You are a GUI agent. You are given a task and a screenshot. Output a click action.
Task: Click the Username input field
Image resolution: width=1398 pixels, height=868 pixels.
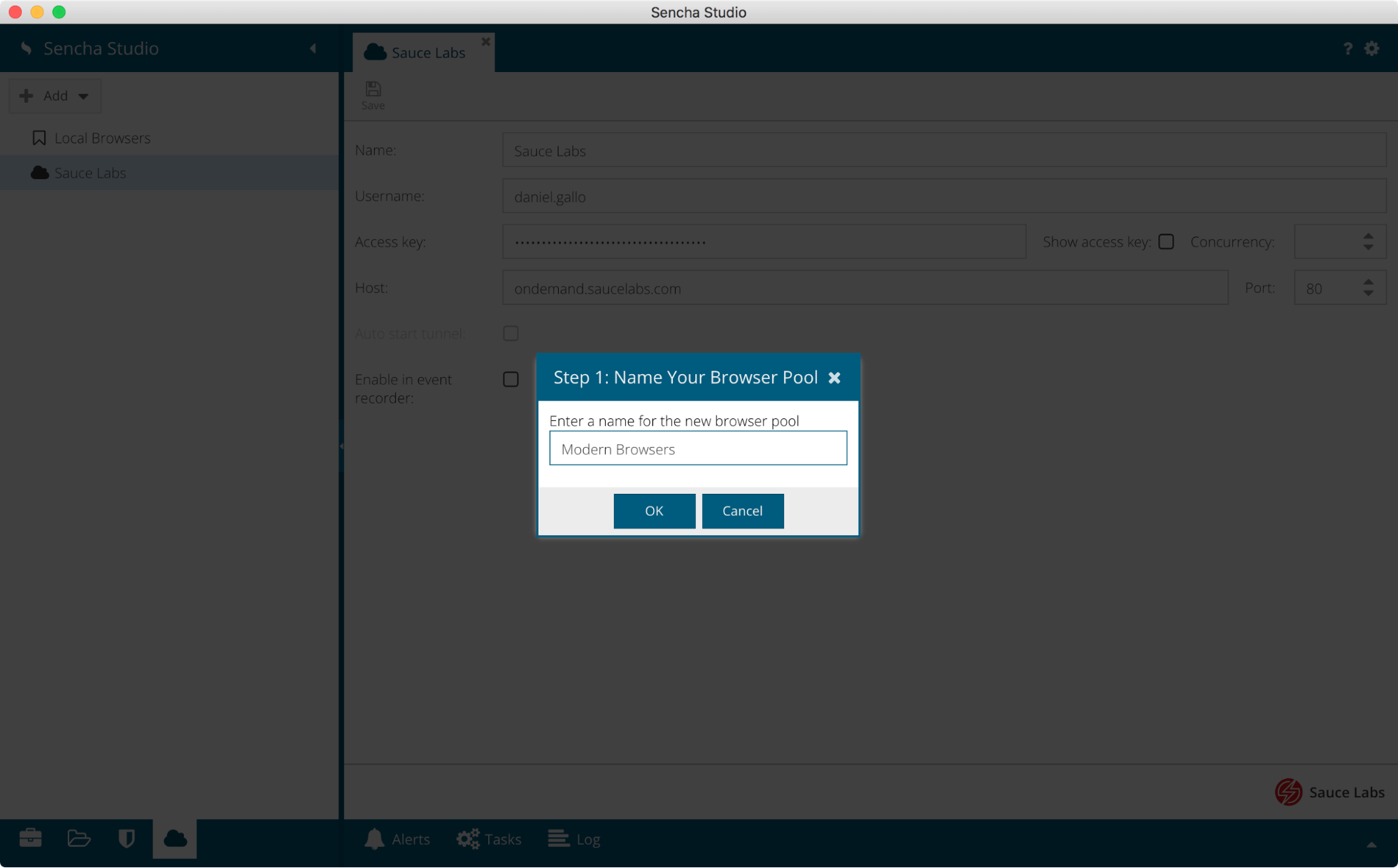click(944, 197)
